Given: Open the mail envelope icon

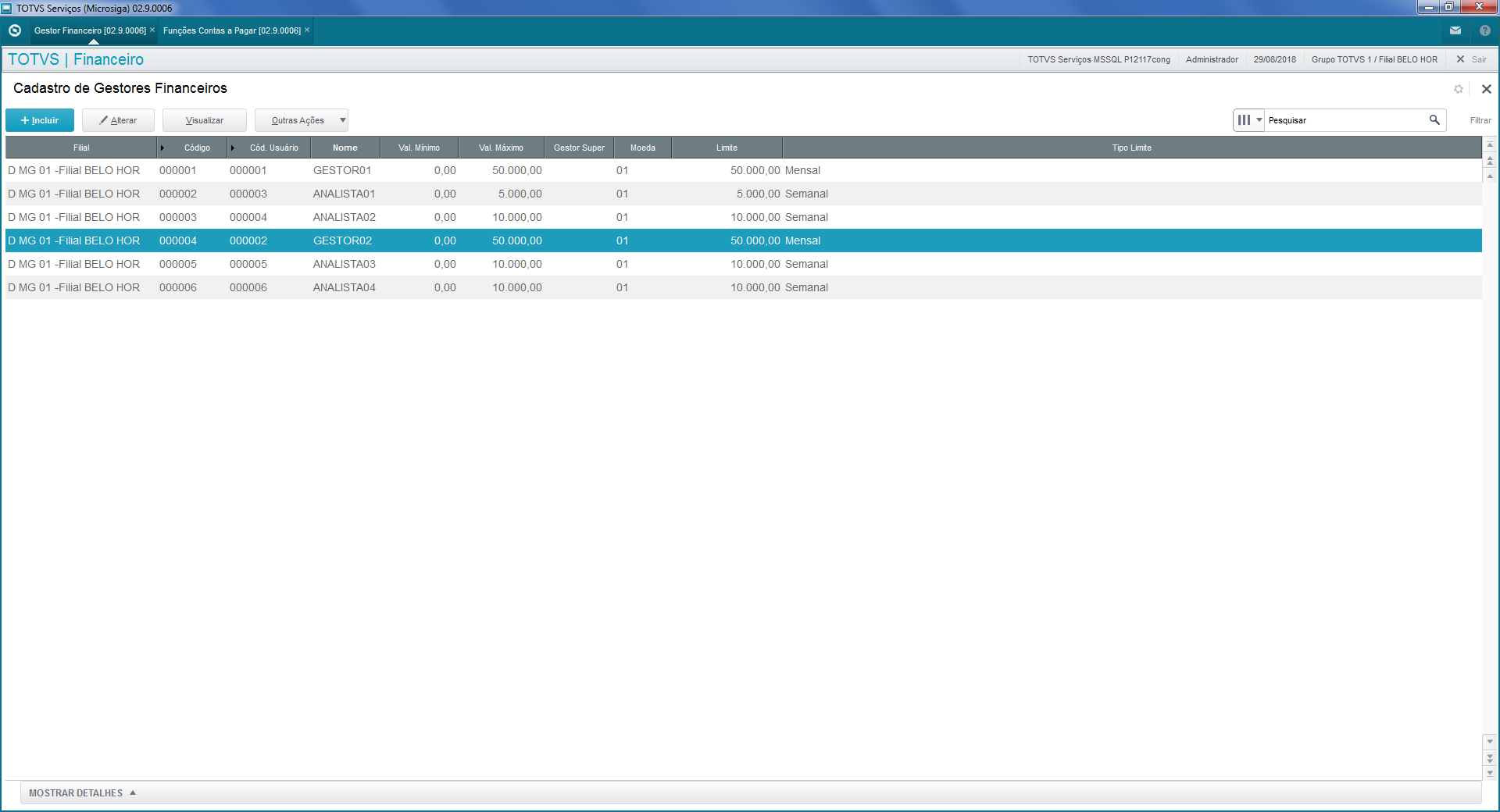Looking at the screenshot, I should click(x=1455, y=30).
